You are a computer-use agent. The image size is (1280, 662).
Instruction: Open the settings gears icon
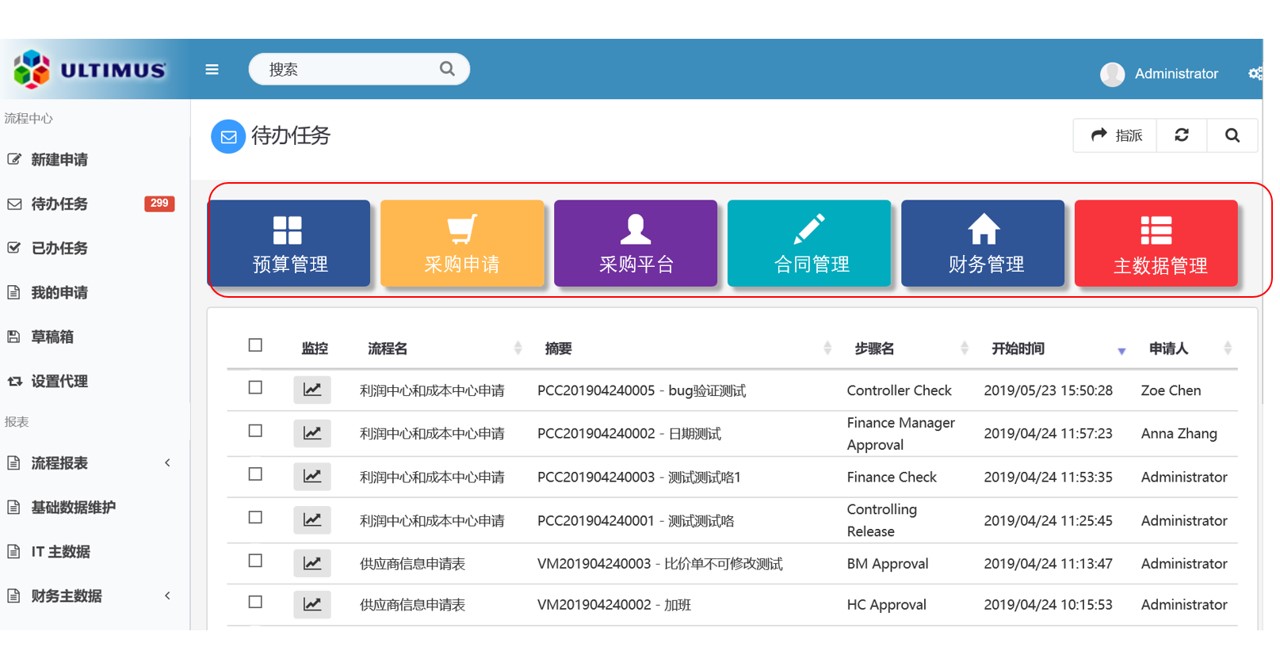point(1256,73)
